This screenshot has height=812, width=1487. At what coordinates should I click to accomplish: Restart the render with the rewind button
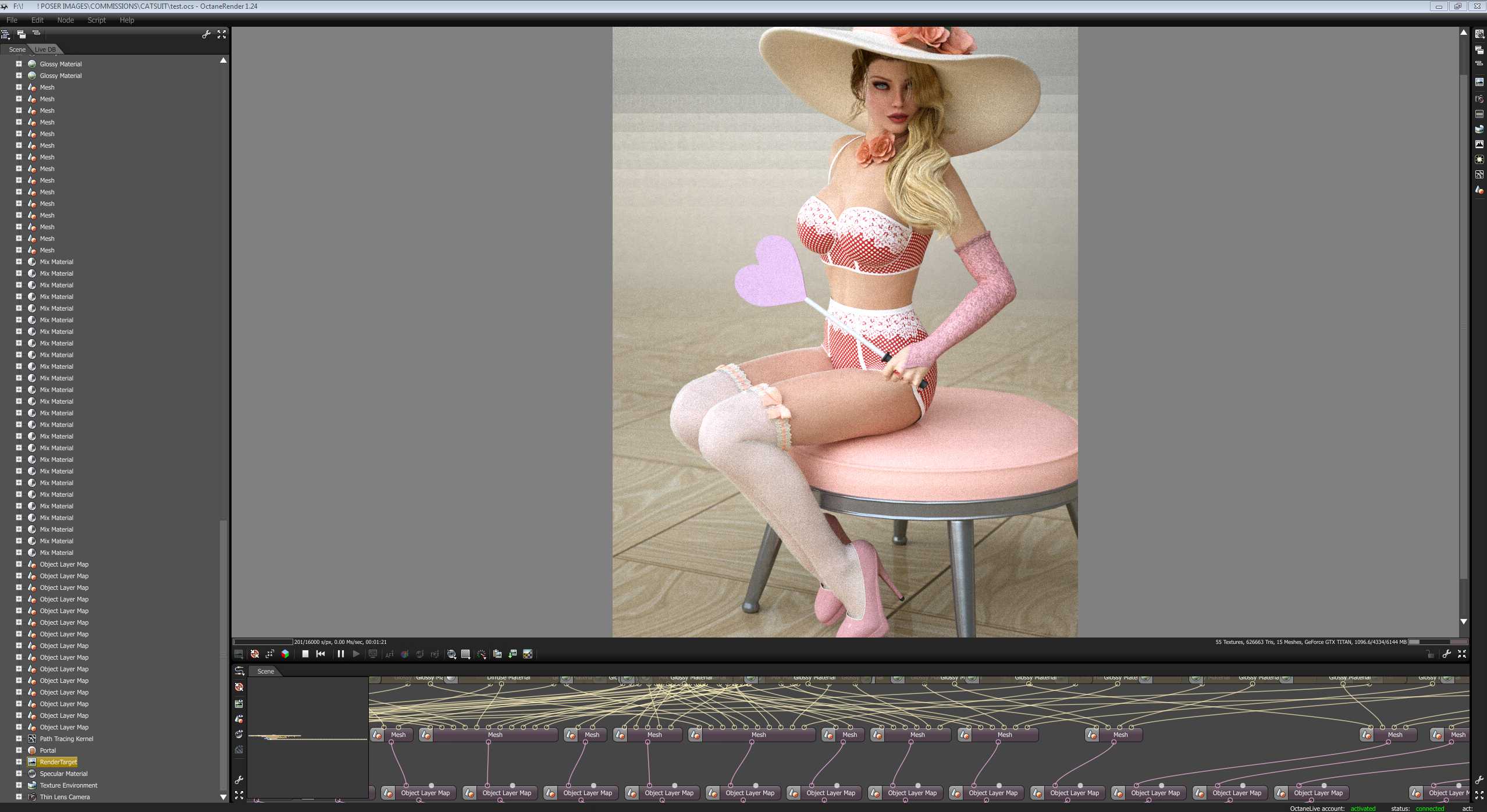pyautogui.click(x=321, y=654)
